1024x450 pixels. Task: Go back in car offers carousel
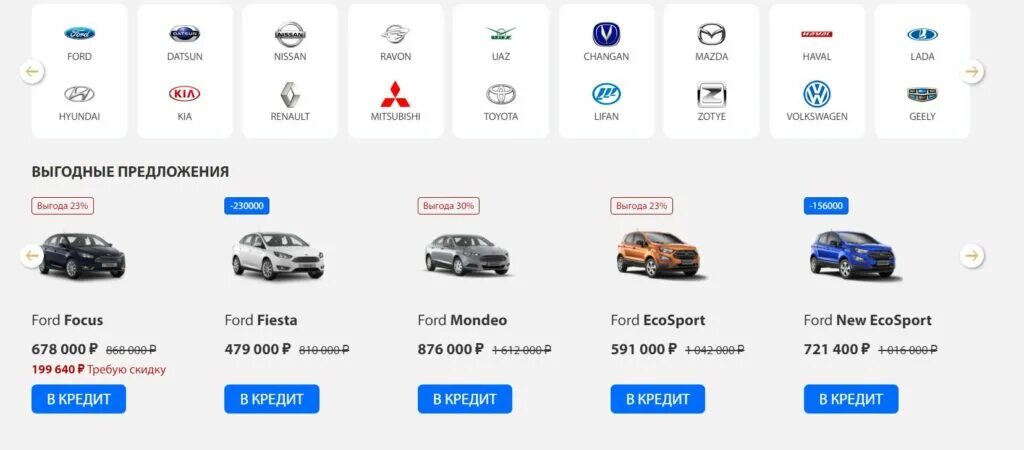(32, 255)
